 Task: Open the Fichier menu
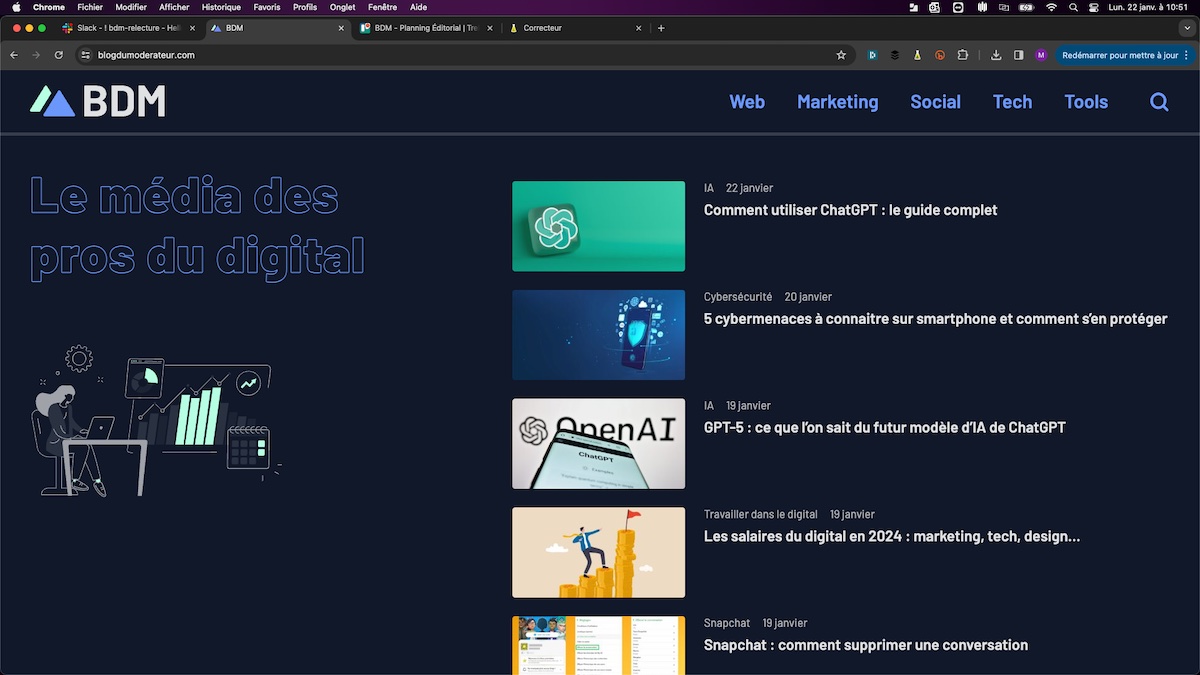(90, 7)
